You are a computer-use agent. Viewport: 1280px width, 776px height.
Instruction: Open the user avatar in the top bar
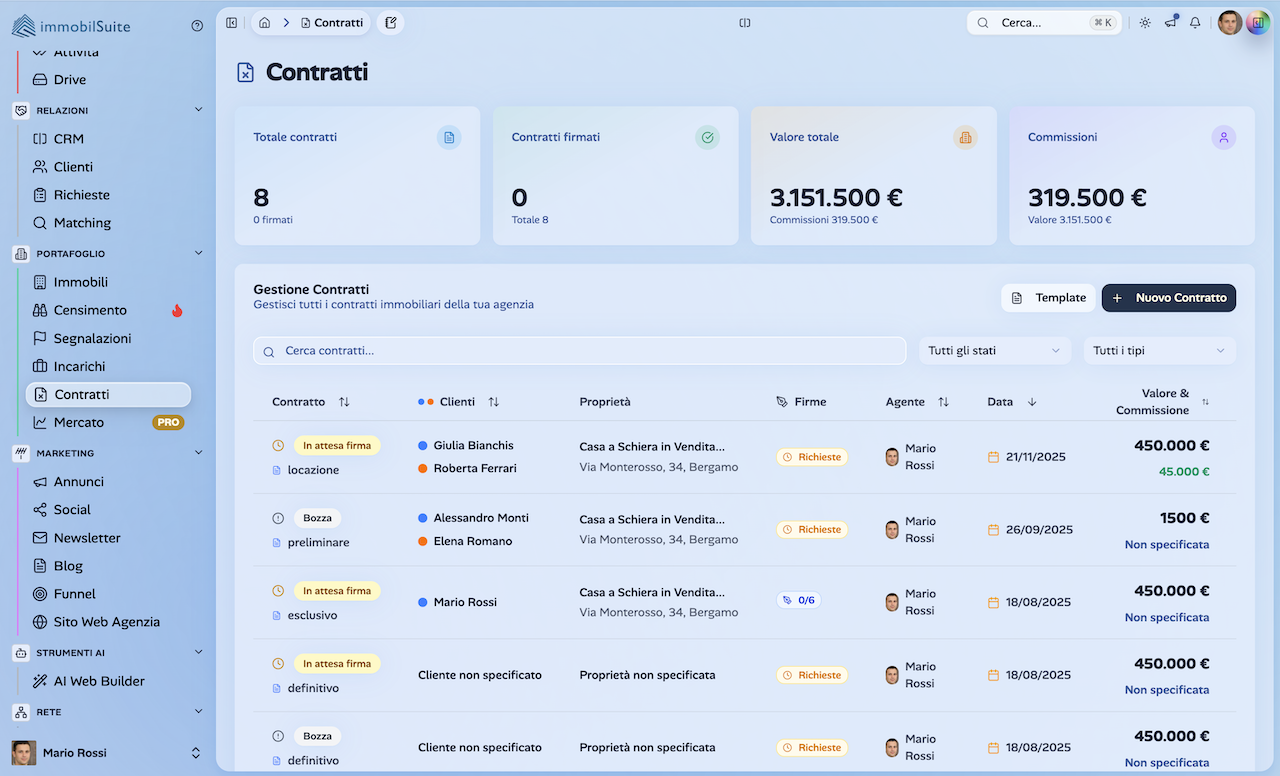1229,23
